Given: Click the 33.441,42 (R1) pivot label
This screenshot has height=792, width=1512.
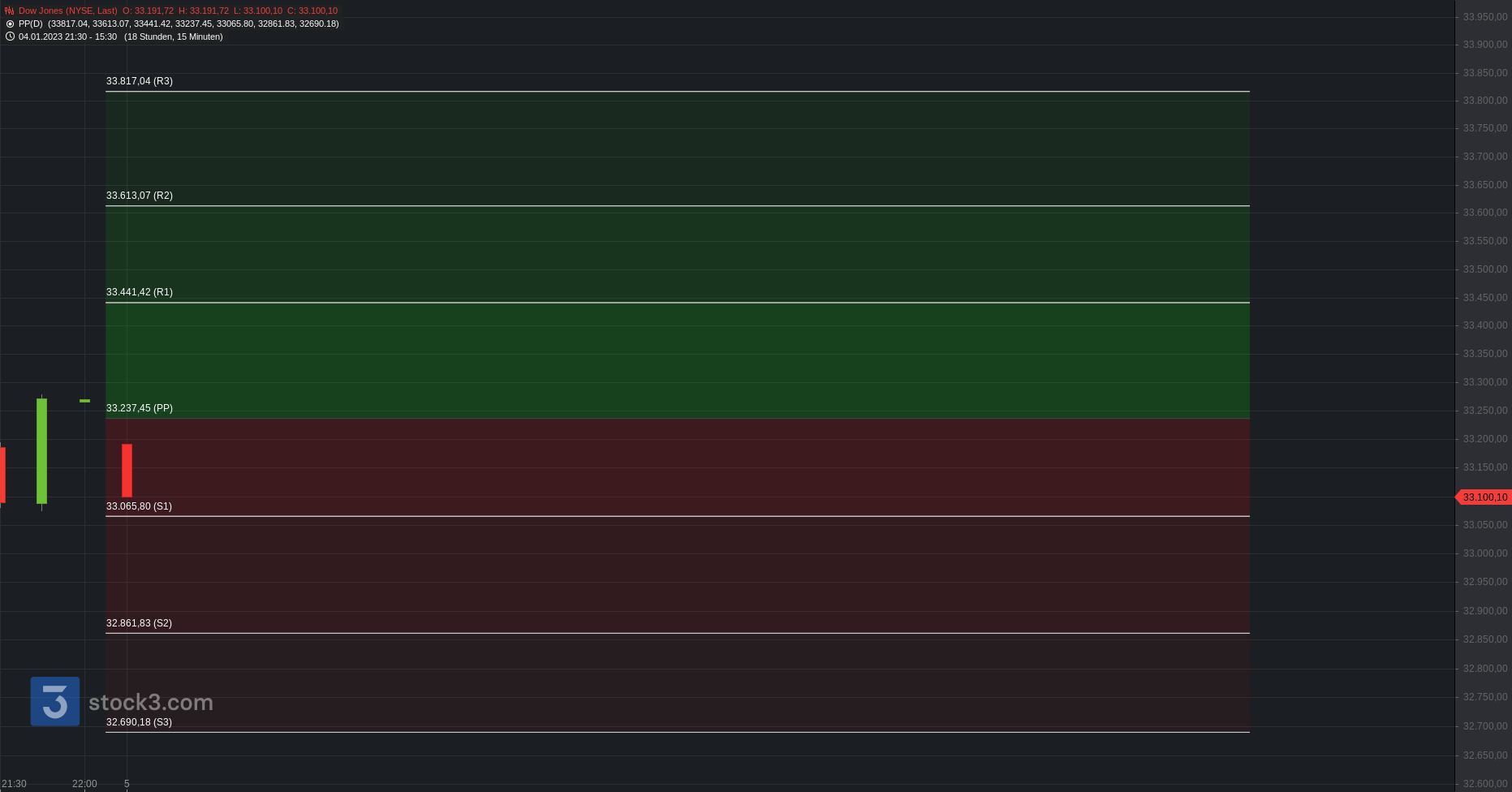Looking at the screenshot, I should (x=140, y=292).
